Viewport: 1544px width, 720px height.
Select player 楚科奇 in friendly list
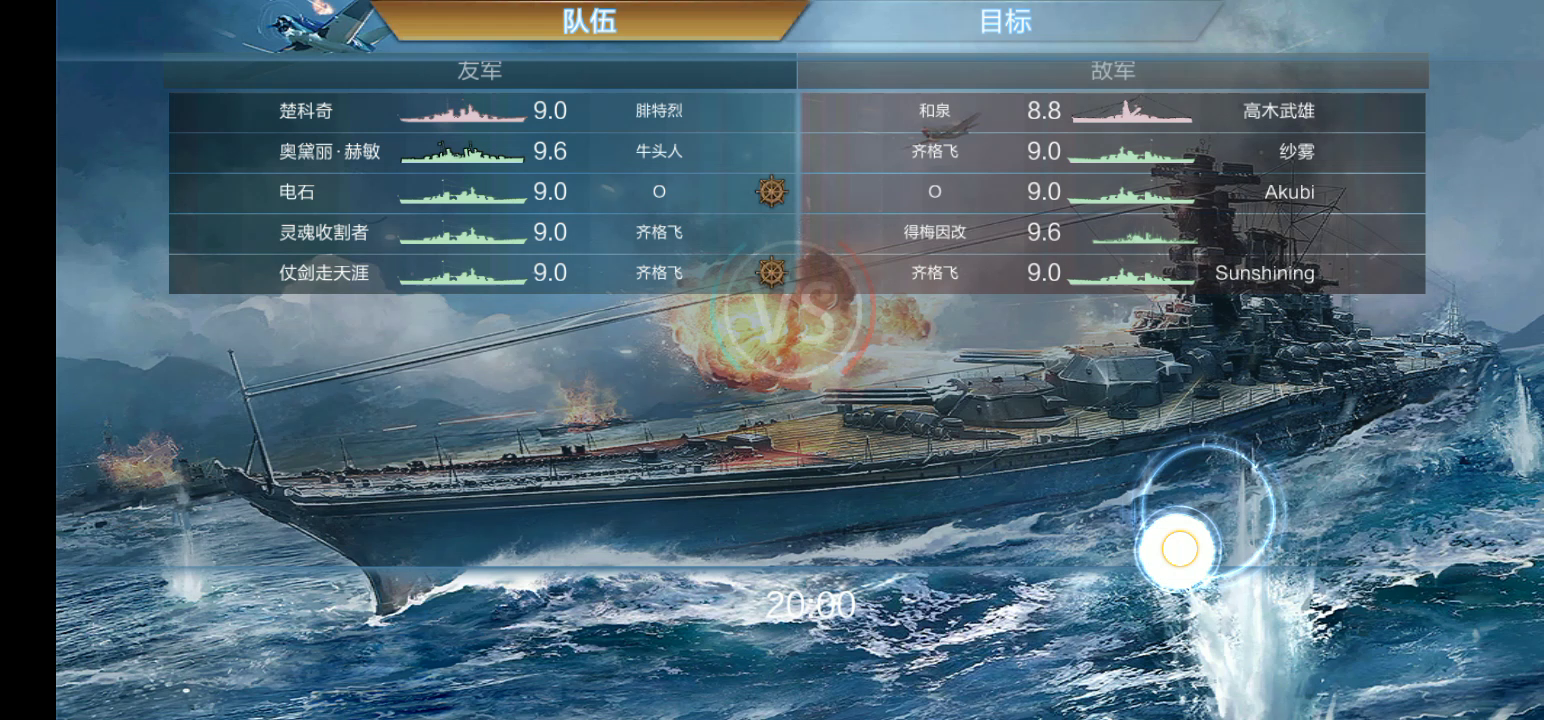pos(306,111)
